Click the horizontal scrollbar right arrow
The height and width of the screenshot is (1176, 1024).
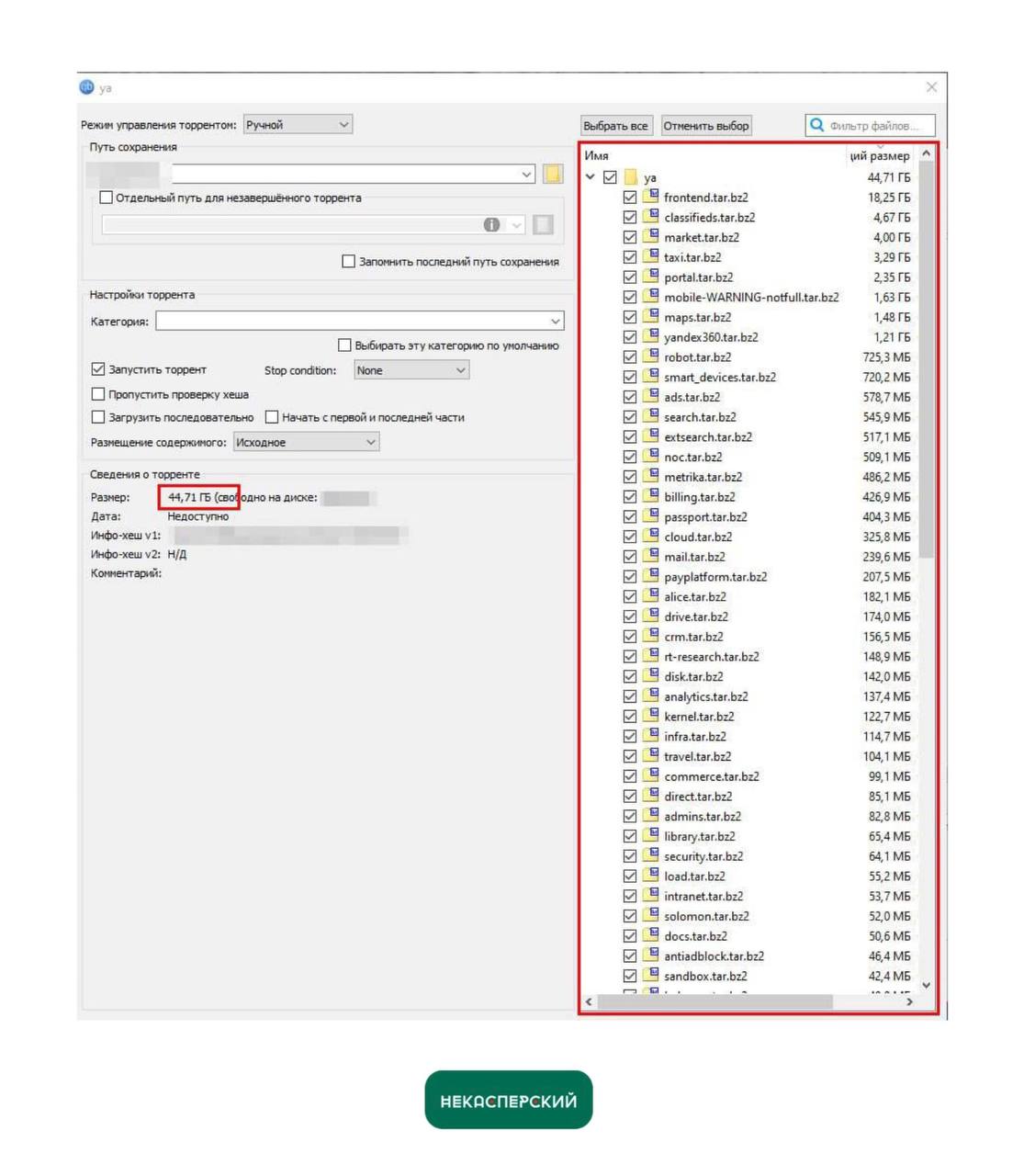pyautogui.click(x=909, y=1001)
